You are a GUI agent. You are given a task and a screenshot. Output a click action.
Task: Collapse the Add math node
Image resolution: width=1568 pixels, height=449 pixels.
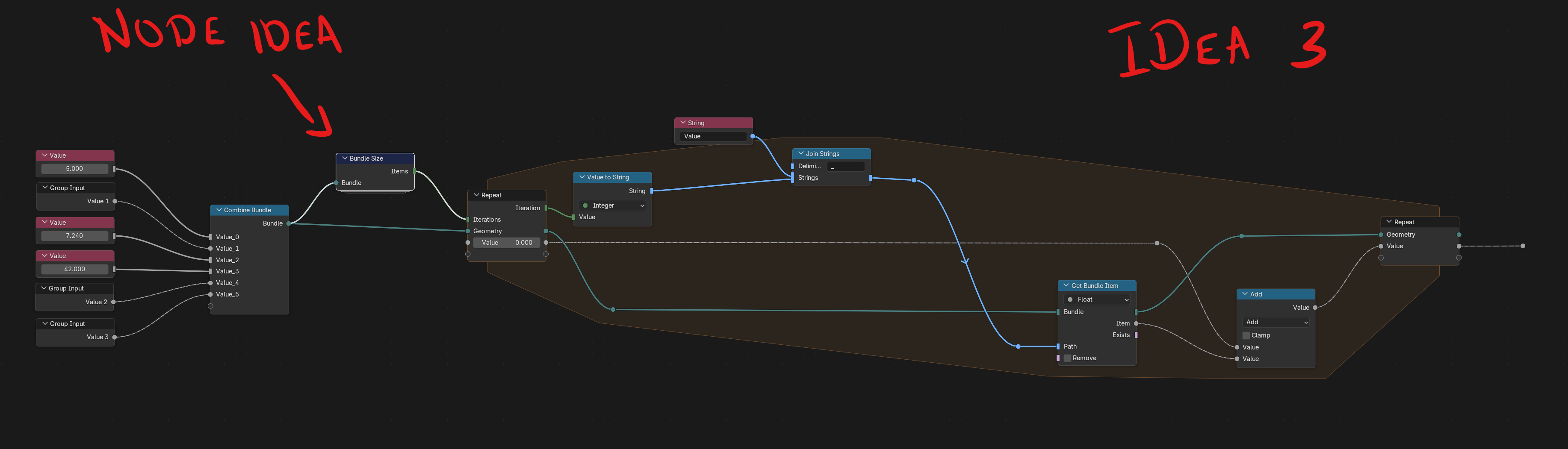click(x=1245, y=294)
